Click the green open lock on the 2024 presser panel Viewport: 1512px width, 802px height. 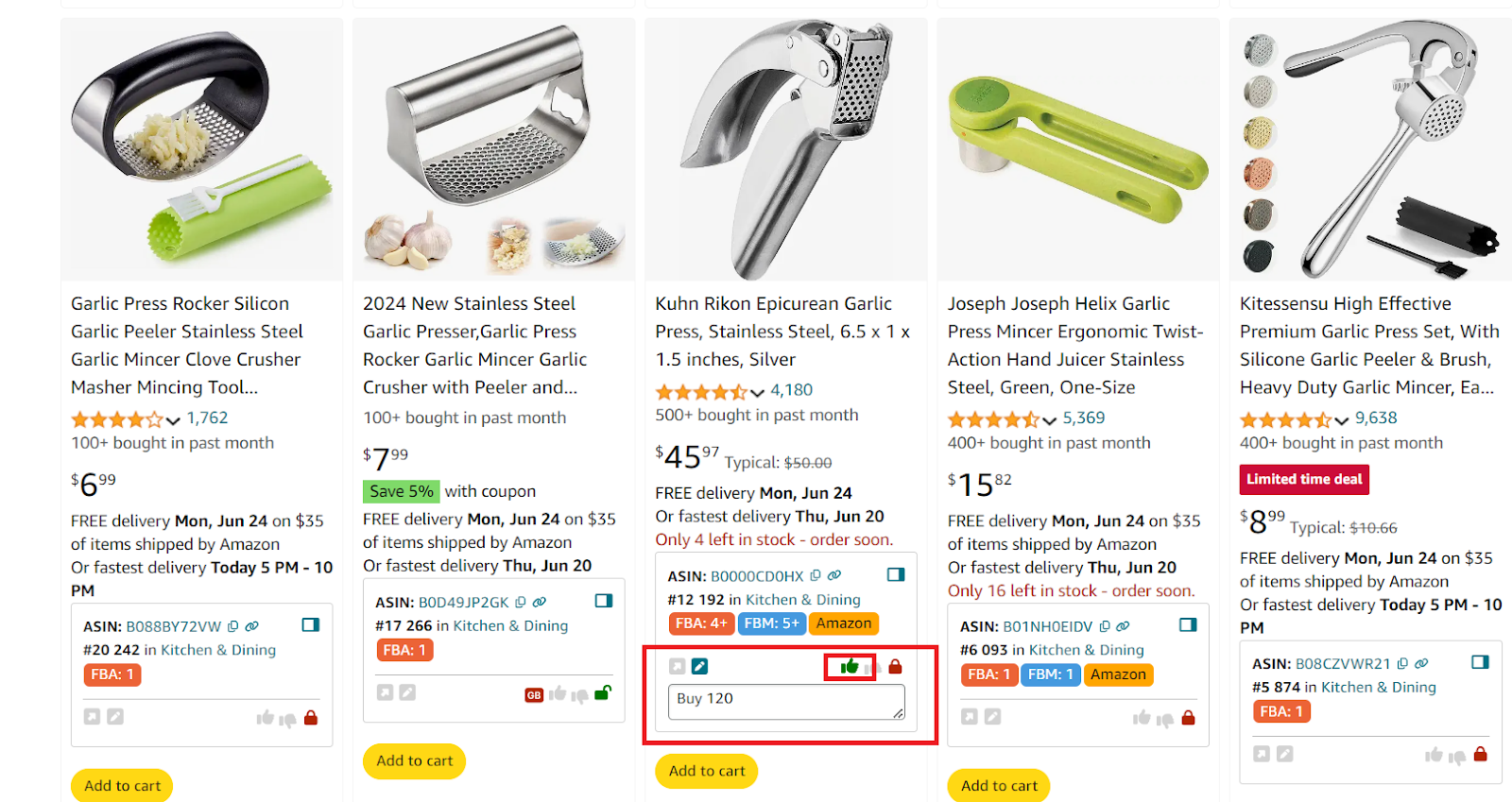pyautogui.click(x=603, y=693)
